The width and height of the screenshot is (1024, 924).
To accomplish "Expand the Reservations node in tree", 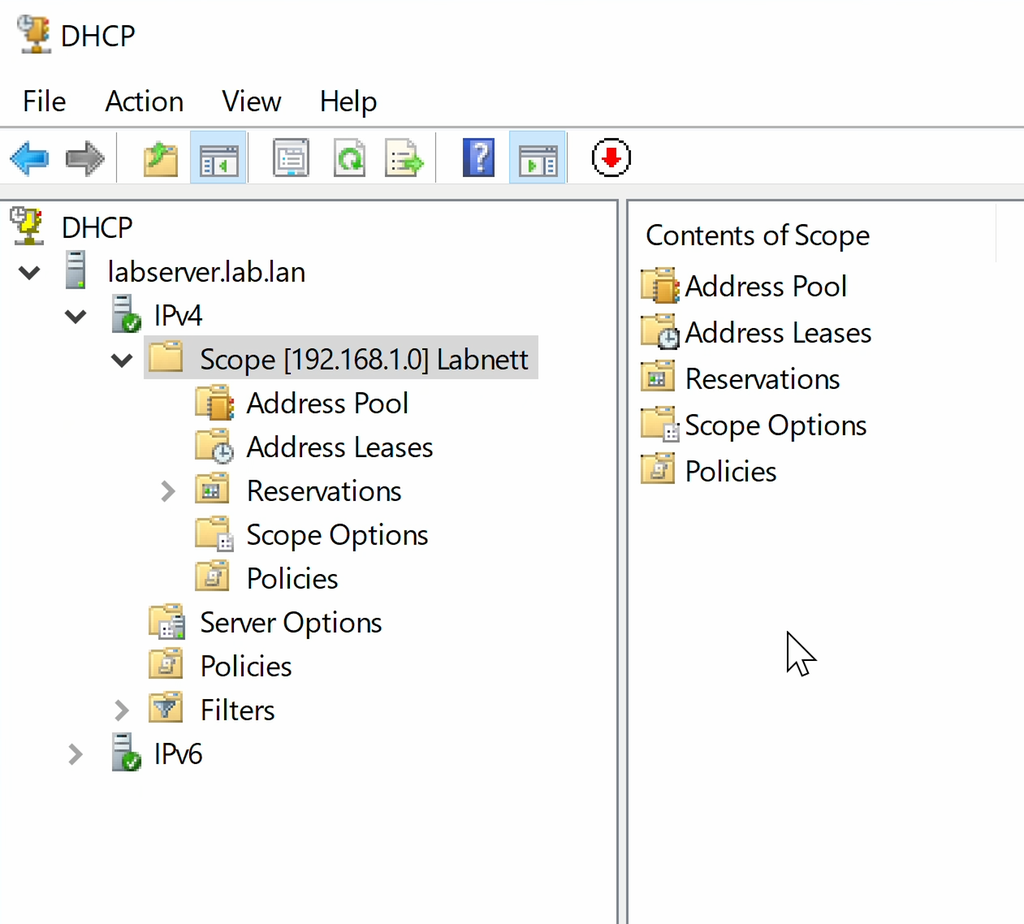I will (x=168, y=491).
